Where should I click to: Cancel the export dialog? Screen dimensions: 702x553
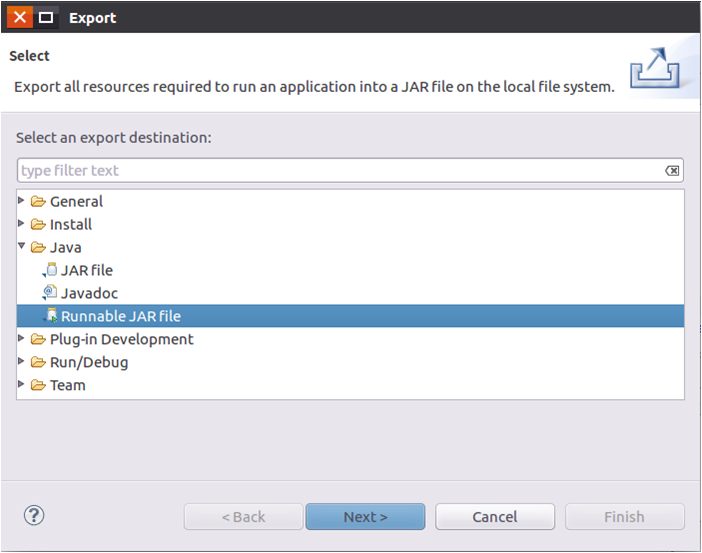point(495,517)
